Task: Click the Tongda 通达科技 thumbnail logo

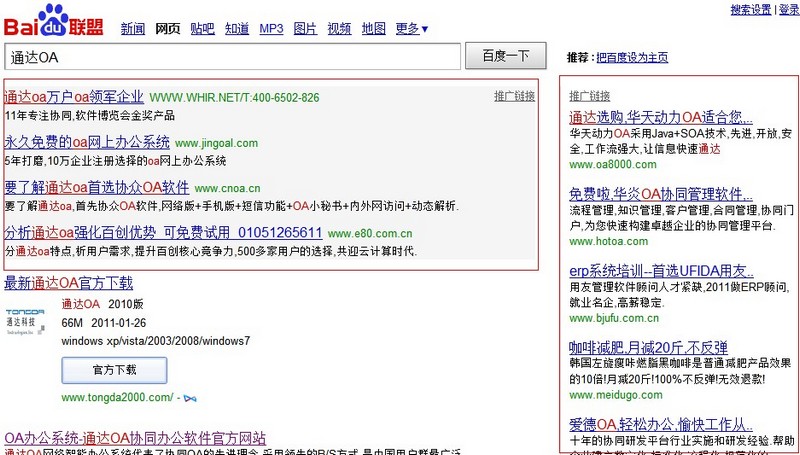Action: click(25, 322)
